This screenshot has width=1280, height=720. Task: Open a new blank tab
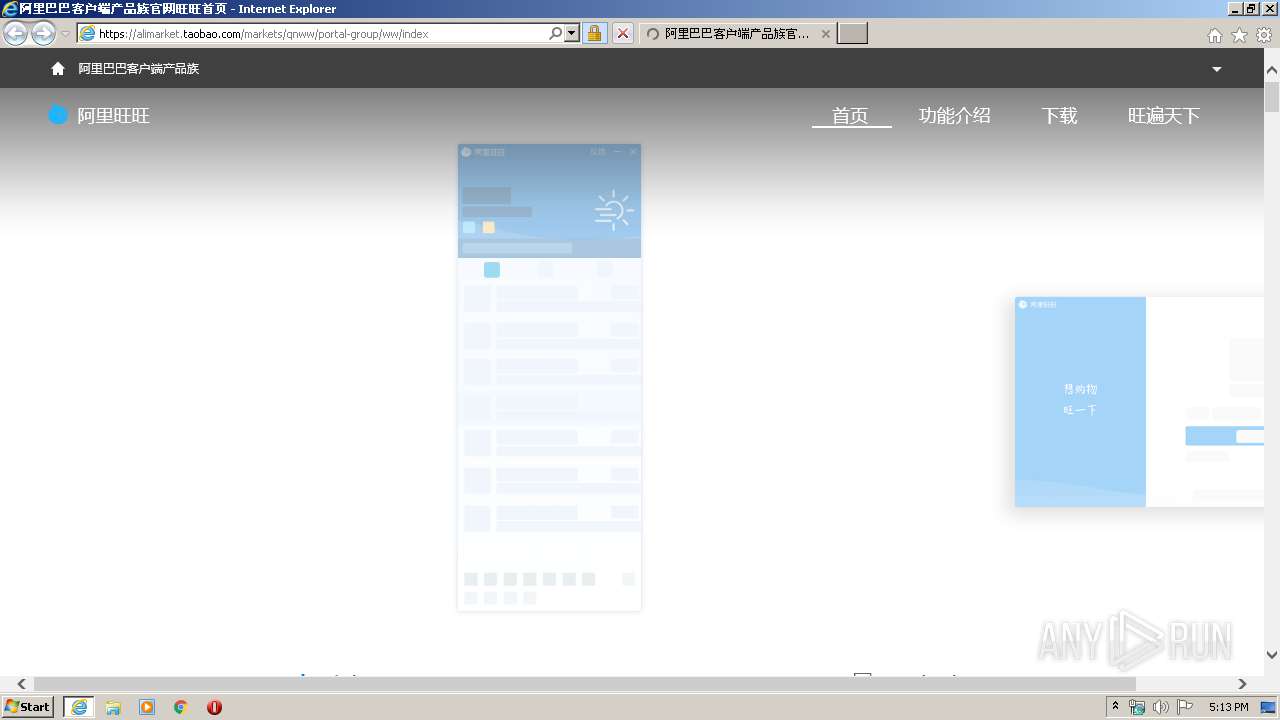click(852, 33)
